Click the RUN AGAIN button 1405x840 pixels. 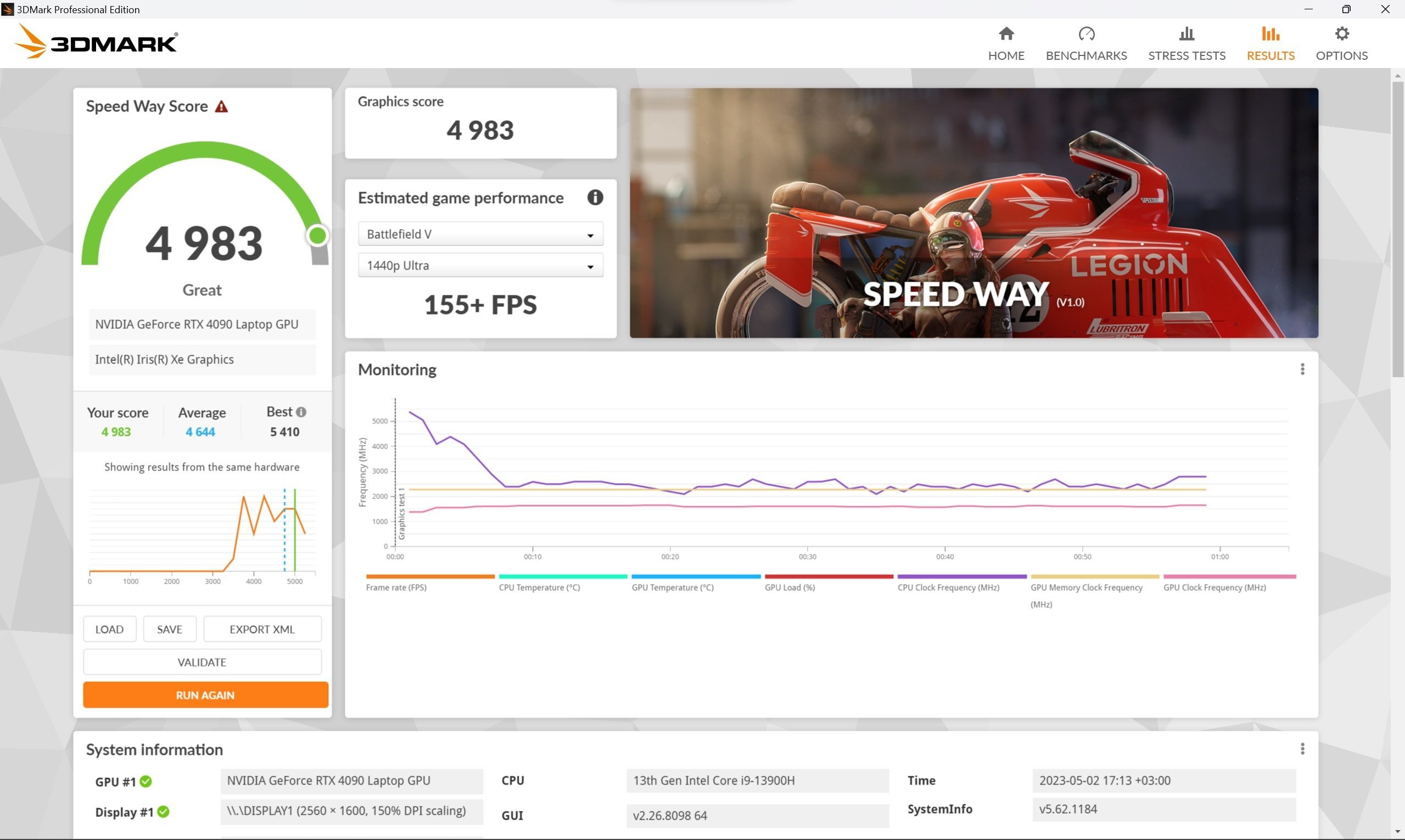205,695
